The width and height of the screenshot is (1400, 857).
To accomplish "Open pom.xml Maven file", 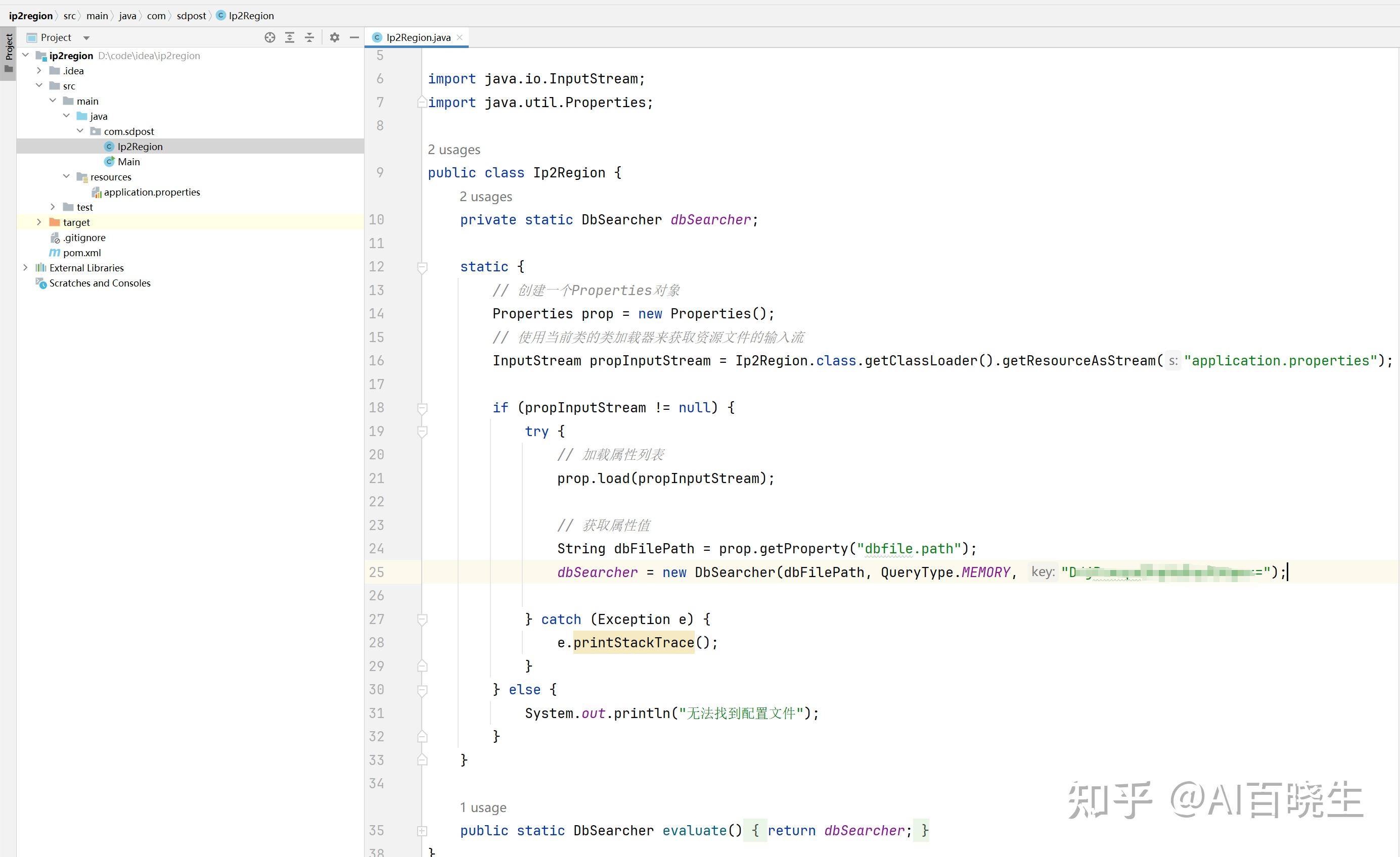I will (x=82, y=253).
